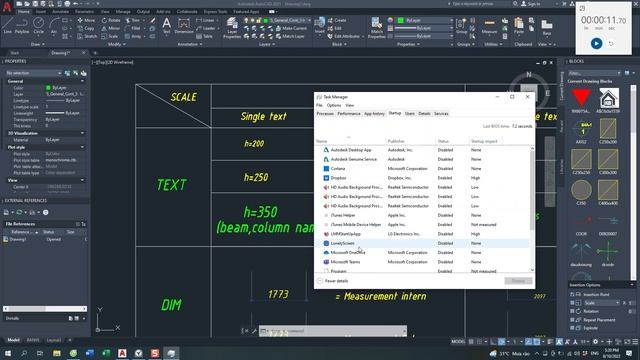640x360 pixels.
Task: Expand the Annotation panel dropdown
Action: [190, 44]
